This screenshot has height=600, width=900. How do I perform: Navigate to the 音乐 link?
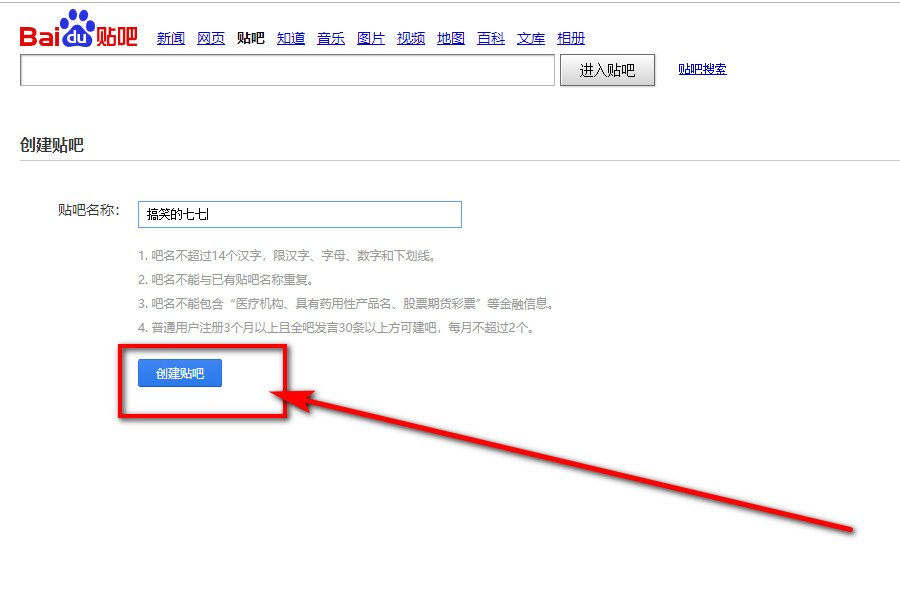330,39
